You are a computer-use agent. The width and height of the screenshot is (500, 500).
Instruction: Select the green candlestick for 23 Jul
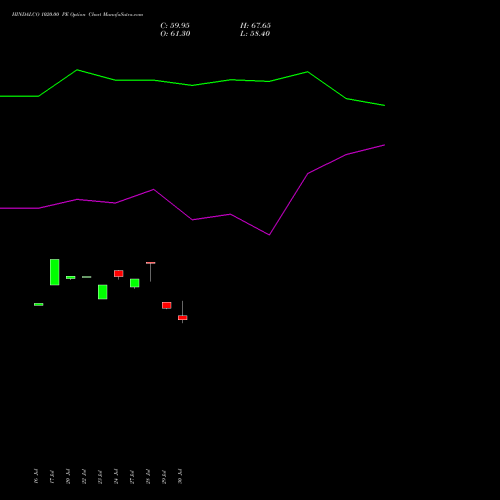[x=103, y=292]
